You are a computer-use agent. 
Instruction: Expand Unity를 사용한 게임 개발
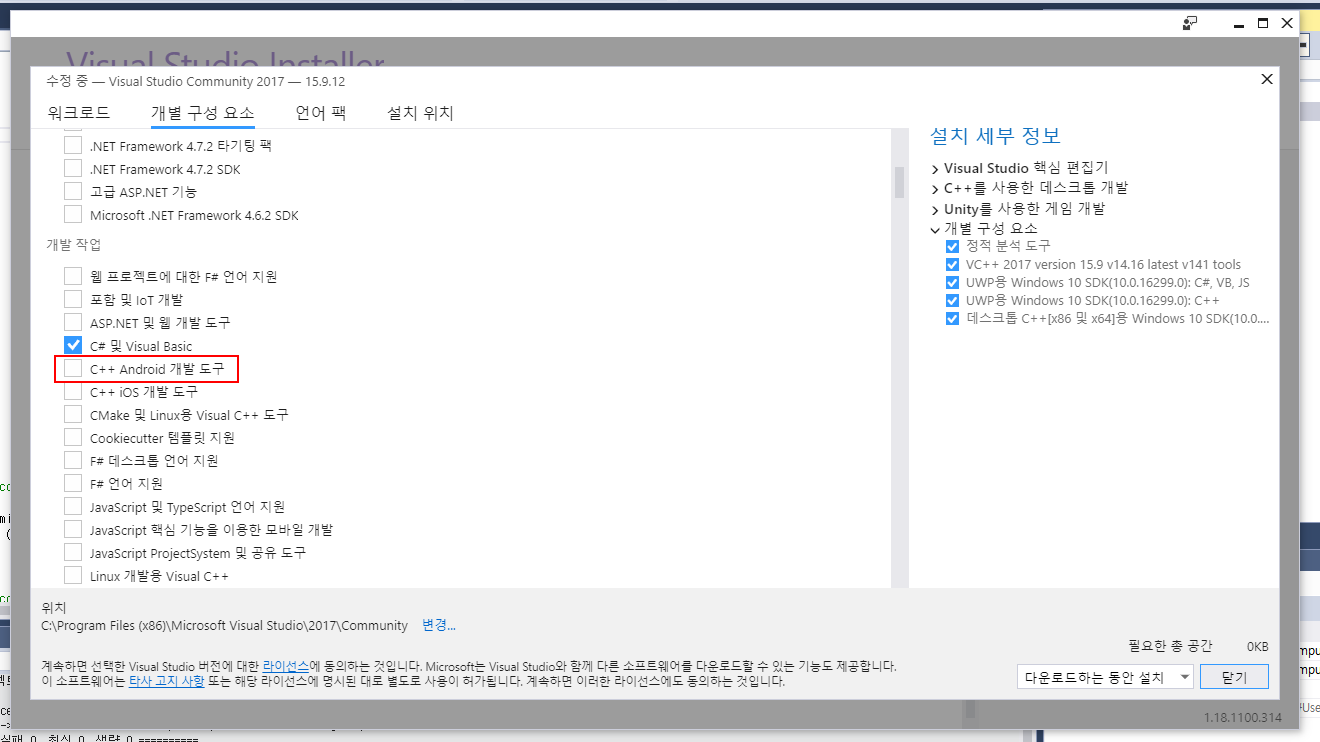(935, 210)
